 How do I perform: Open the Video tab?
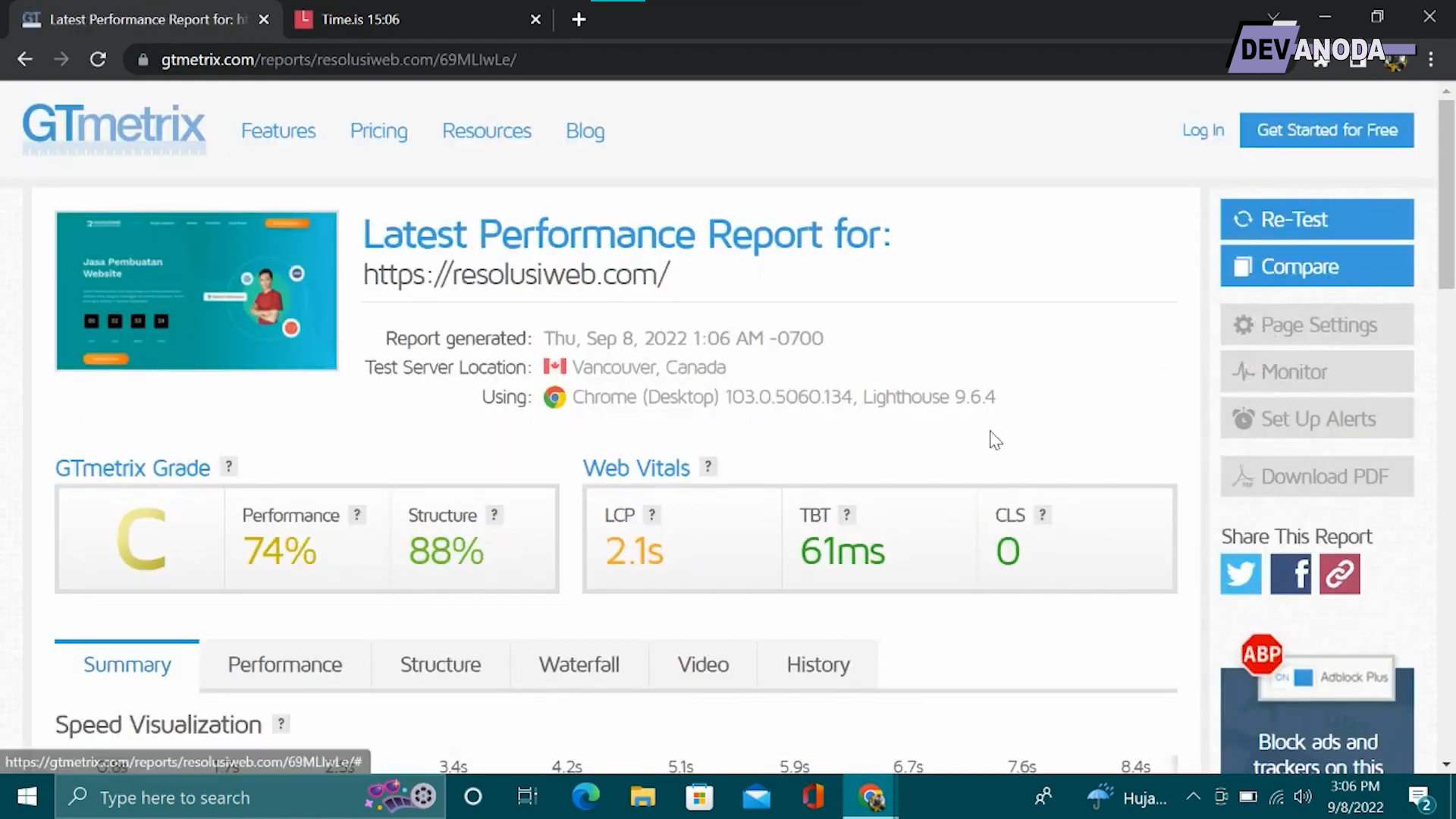click(703, 665)
